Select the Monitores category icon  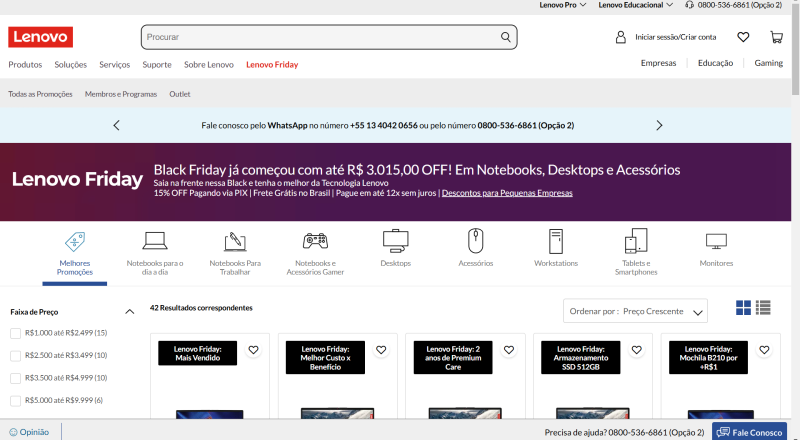click(x=716, y=241)
